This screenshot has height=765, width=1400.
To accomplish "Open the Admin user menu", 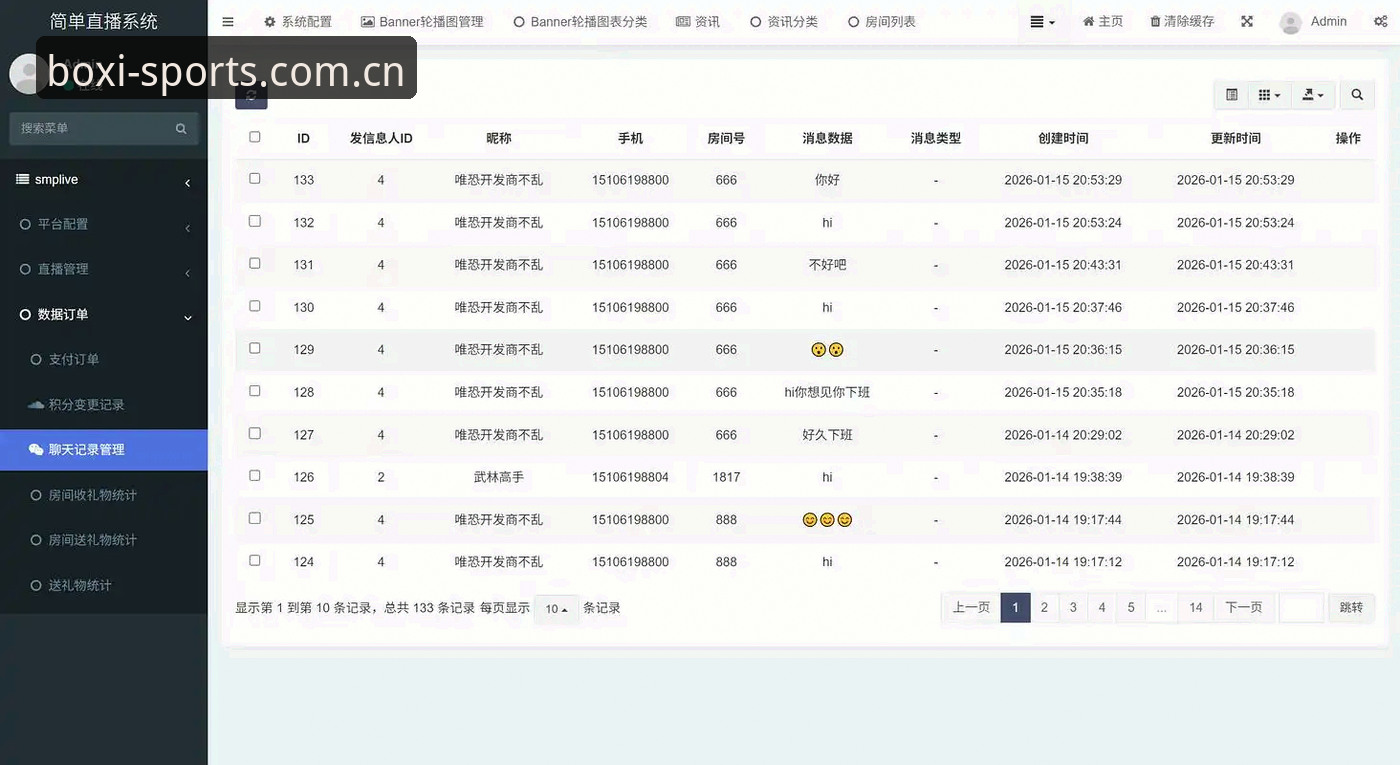I will coord(1314,22).
